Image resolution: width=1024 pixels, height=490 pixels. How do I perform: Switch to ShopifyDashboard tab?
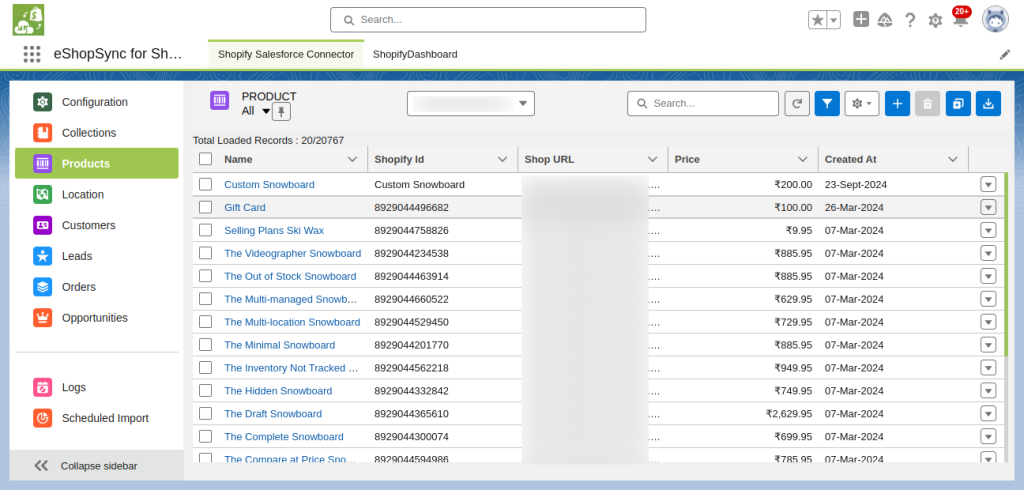pyautogui.click(x=415, y=54)
